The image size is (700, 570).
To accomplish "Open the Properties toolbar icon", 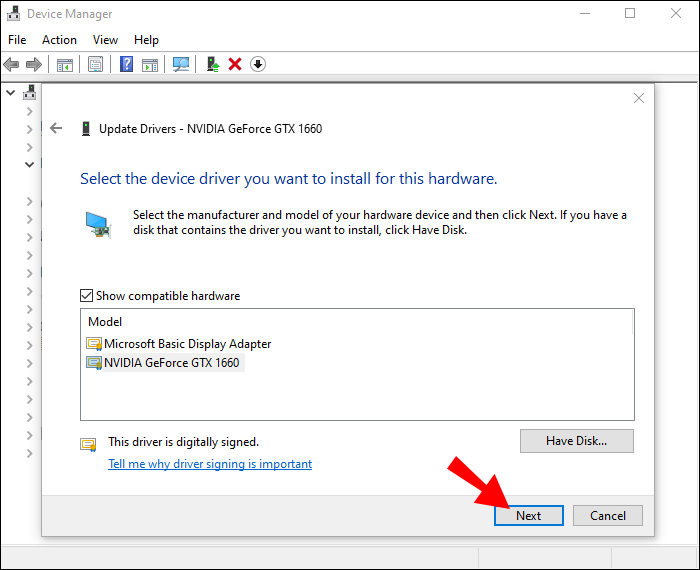I will 95,64.
